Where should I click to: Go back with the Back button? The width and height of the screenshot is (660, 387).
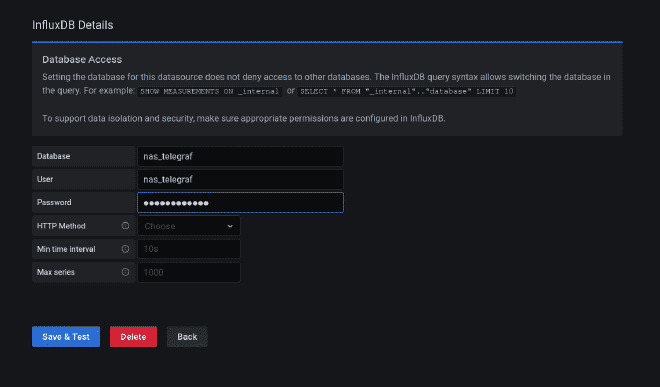[187, 337]
